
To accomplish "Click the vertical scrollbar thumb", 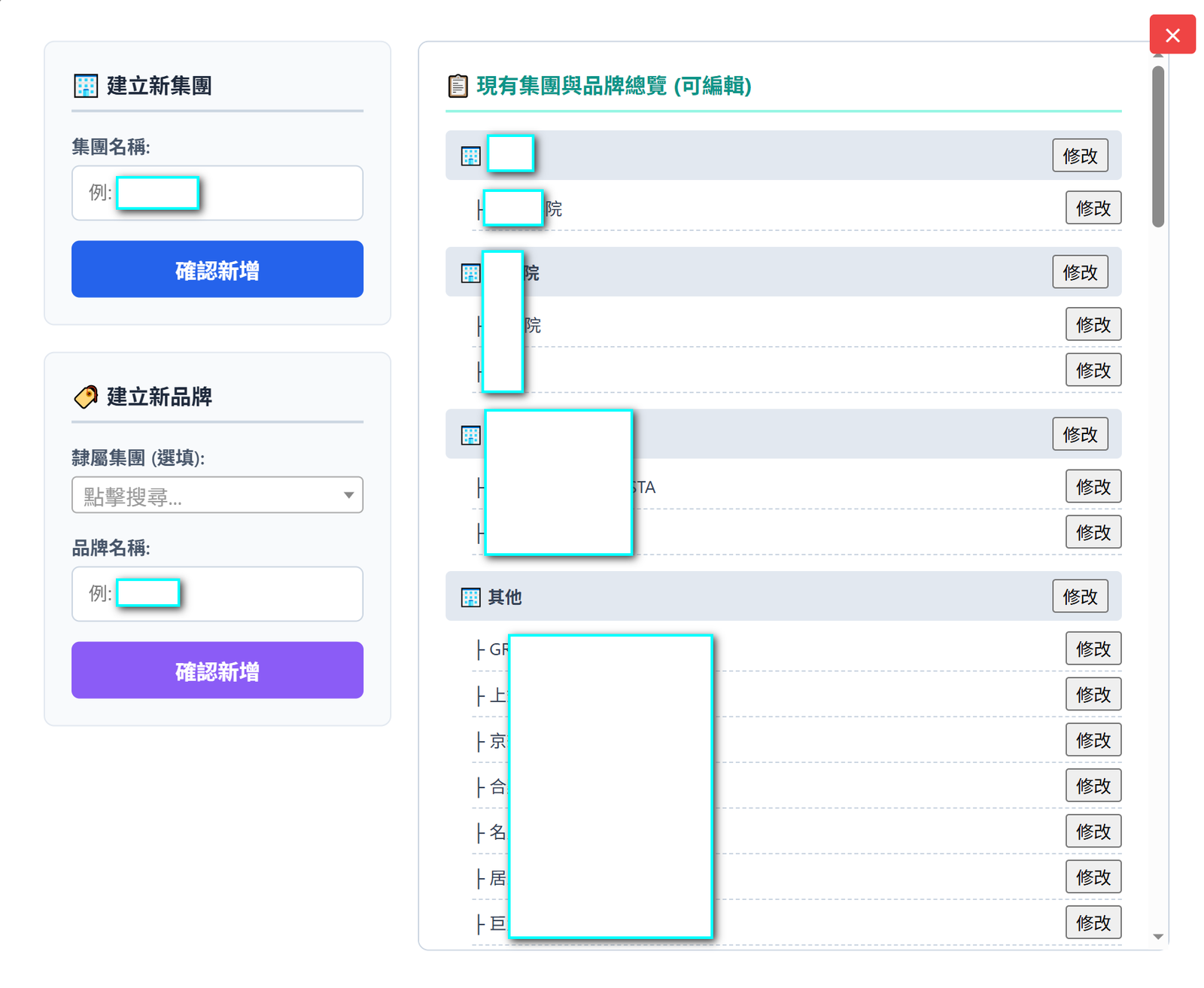I will point(1158,147).
